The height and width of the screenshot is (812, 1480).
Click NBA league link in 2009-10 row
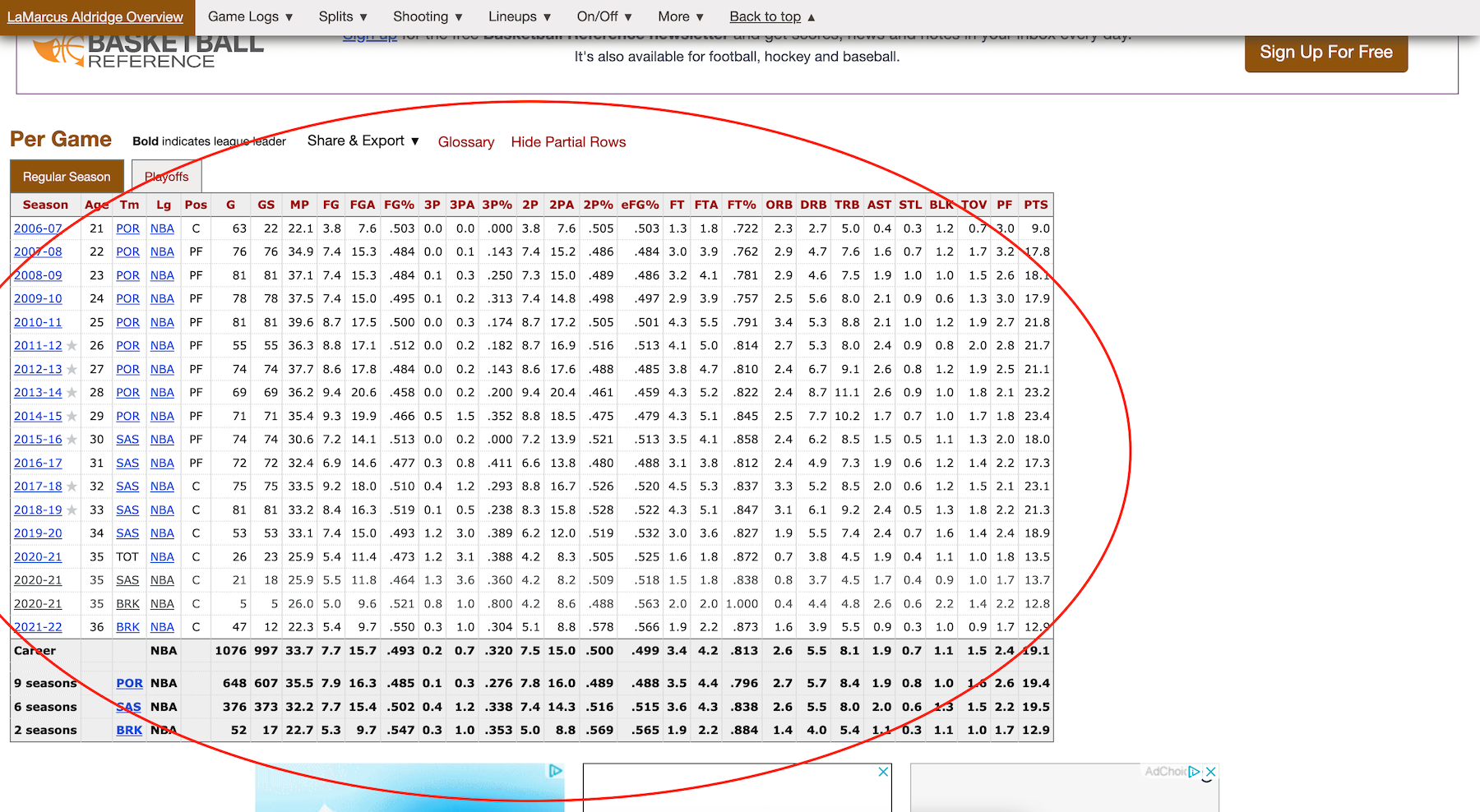pyautogui.click(x=162, y=298)
